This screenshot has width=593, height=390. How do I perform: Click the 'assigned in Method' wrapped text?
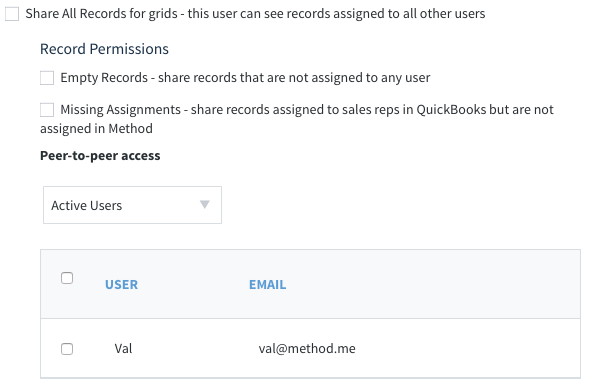(x=96, y=129)
